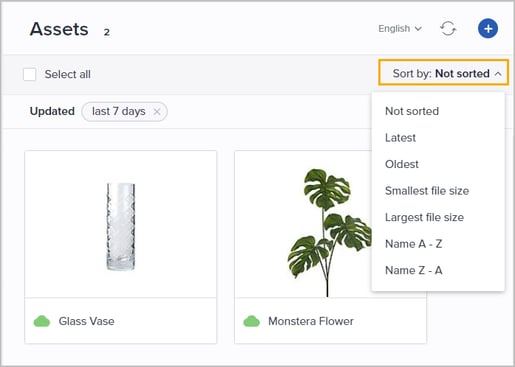Image resolution: width=515 pixels, height=367 pixels.
Task: Click the Glass Vase asset name
Action: [x=87, y=321]
